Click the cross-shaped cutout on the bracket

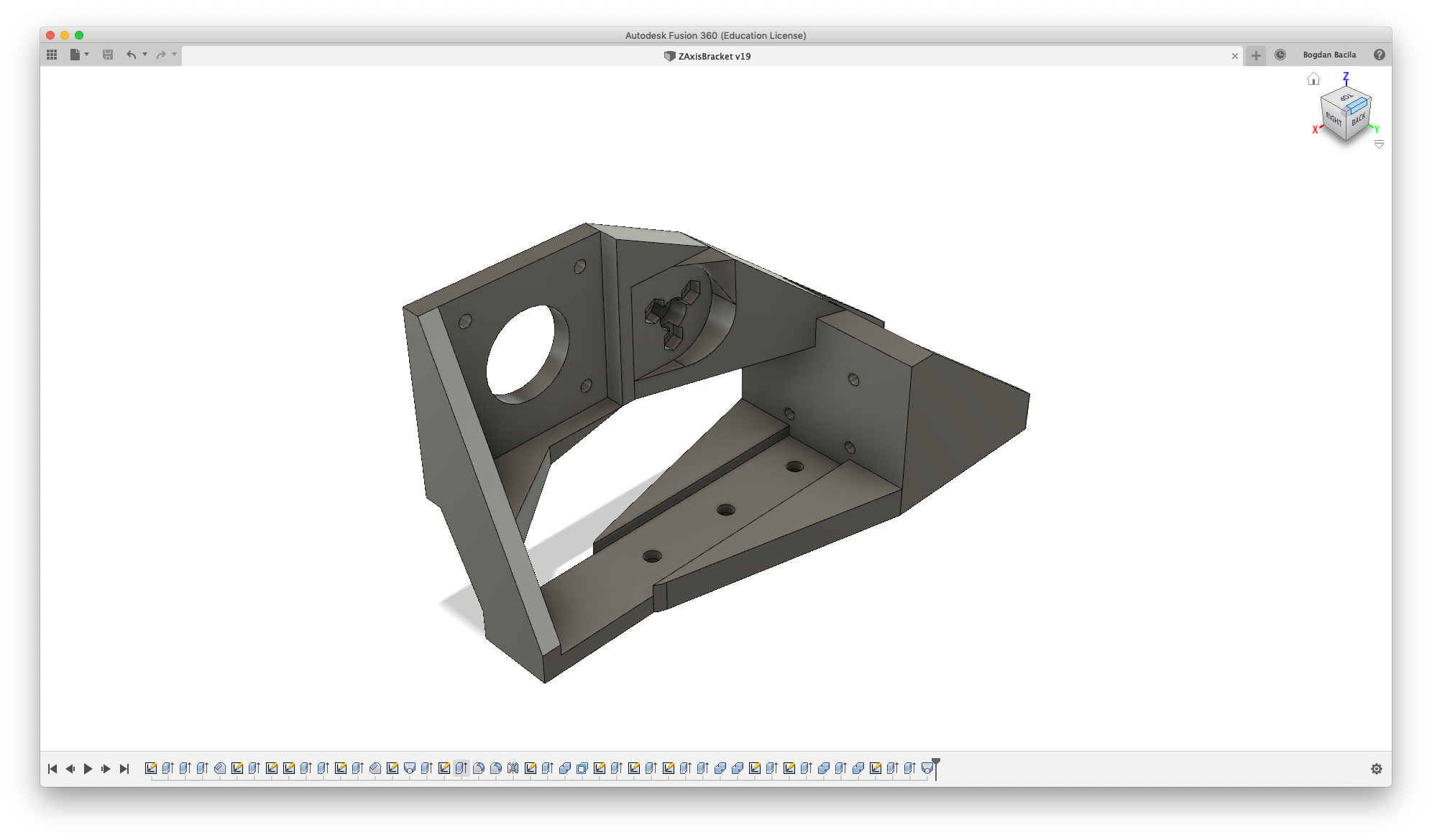[673, 315]
